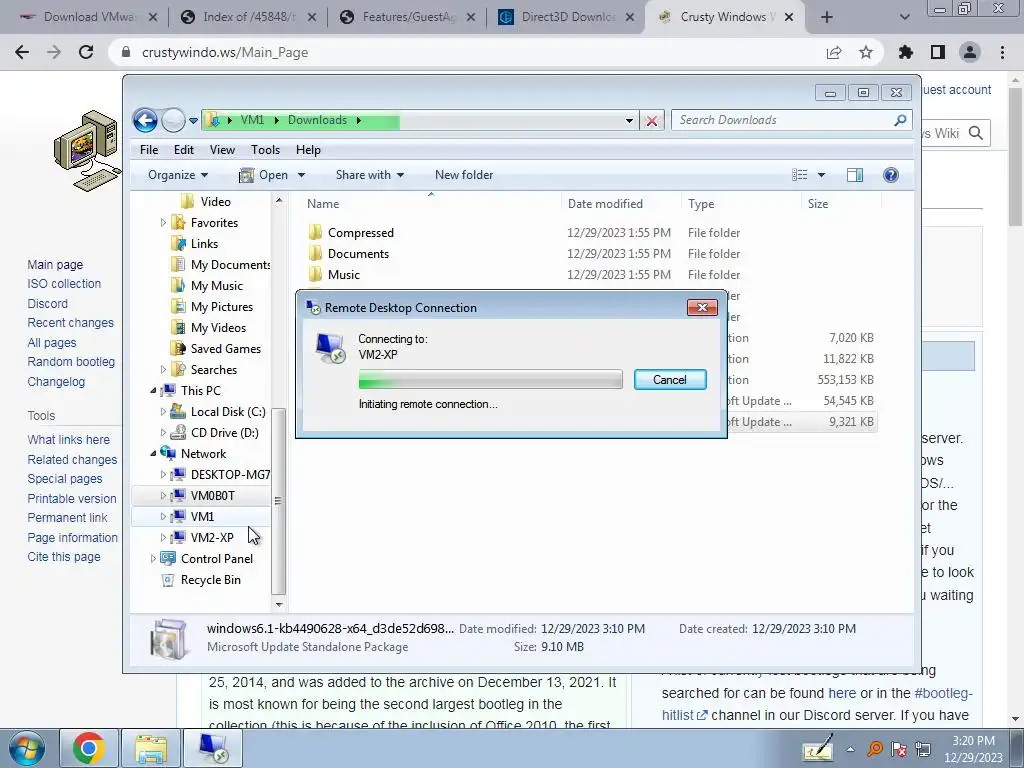Toggle the Explorer preview pane icon
The width and height of the screenshot is (1024, 768).
(x=855, y=175)
